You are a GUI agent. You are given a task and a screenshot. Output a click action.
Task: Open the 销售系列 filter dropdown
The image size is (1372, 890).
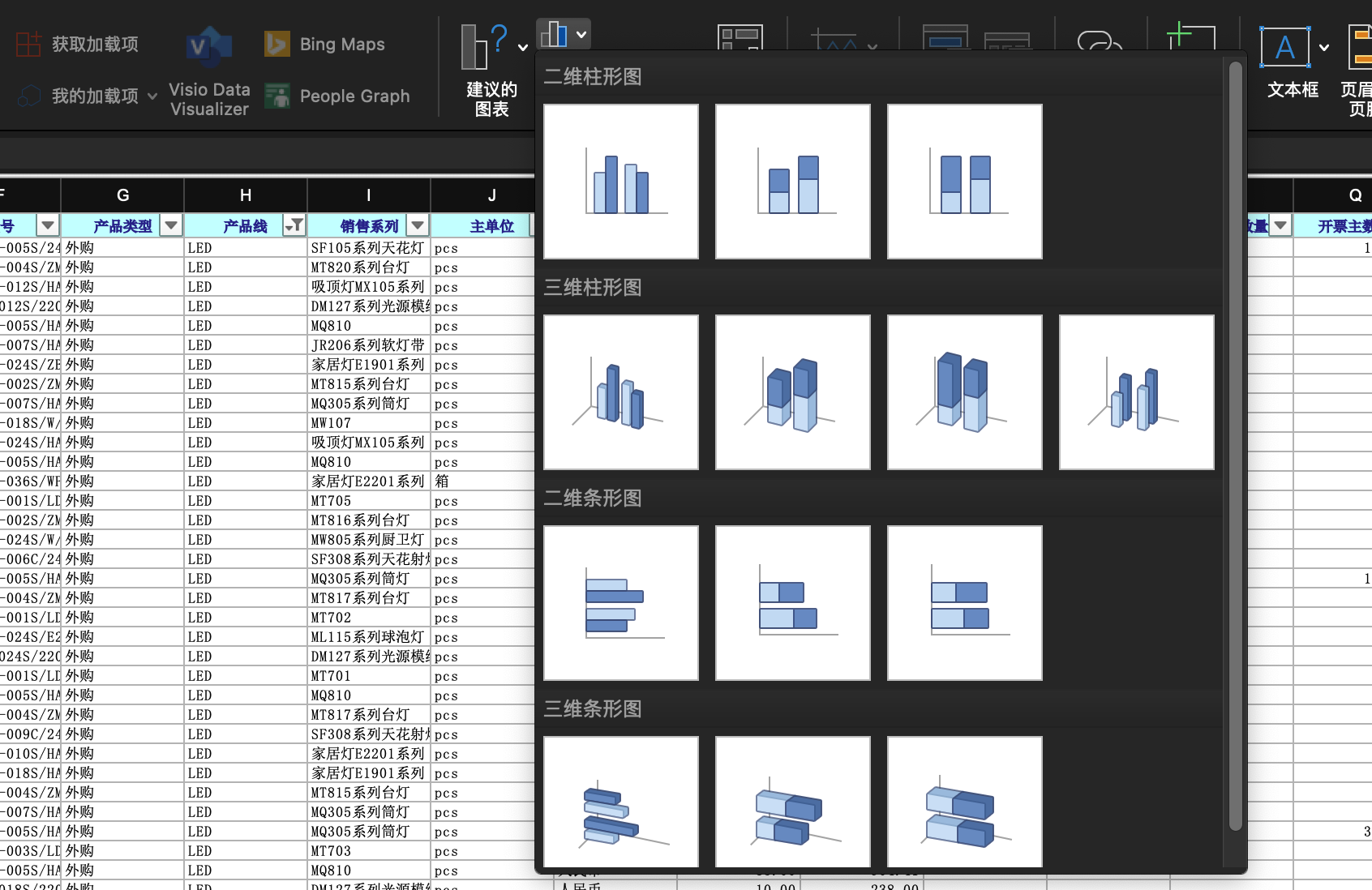click(418, 225)
